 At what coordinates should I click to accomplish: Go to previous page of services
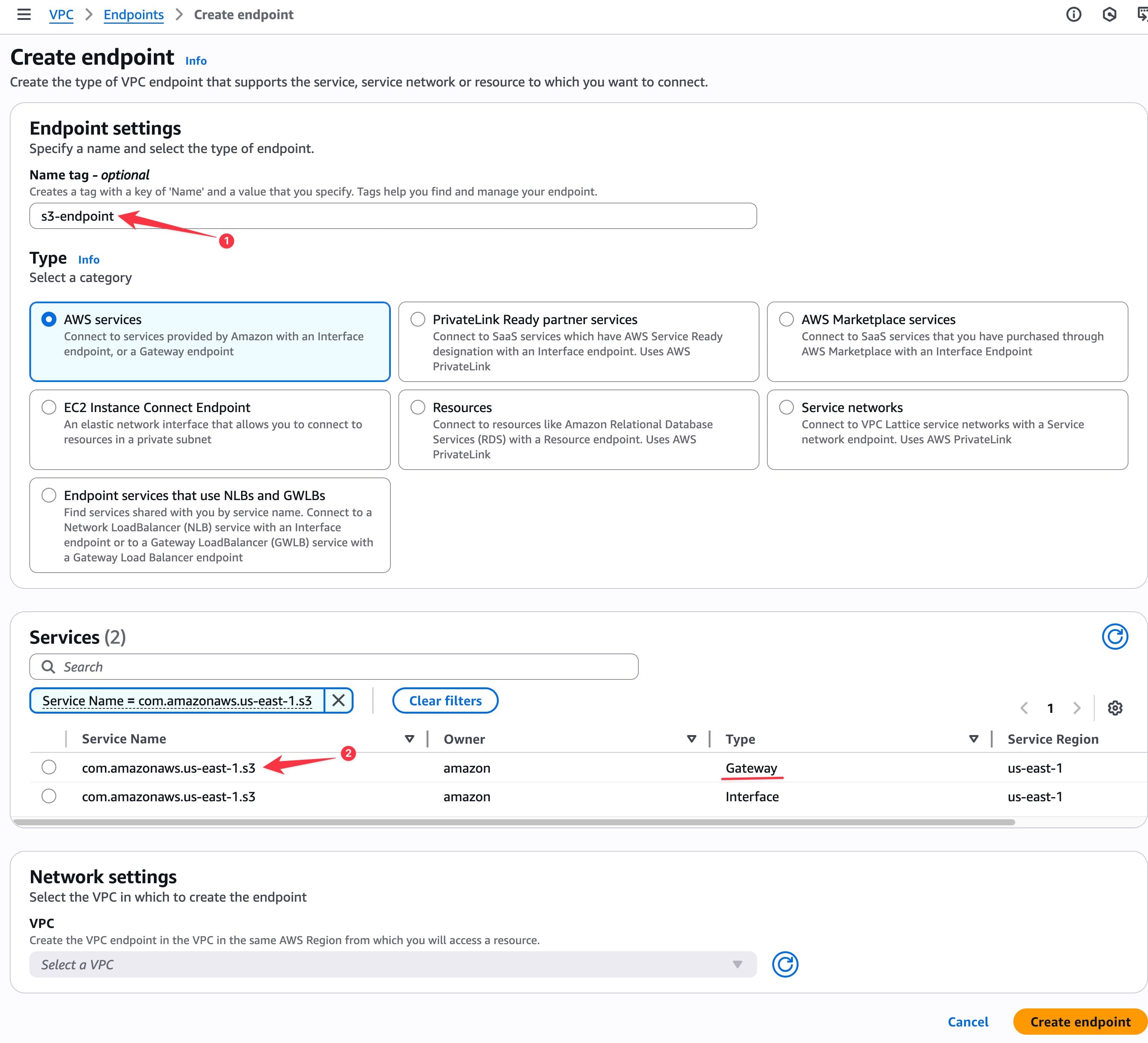point(1024,708)
